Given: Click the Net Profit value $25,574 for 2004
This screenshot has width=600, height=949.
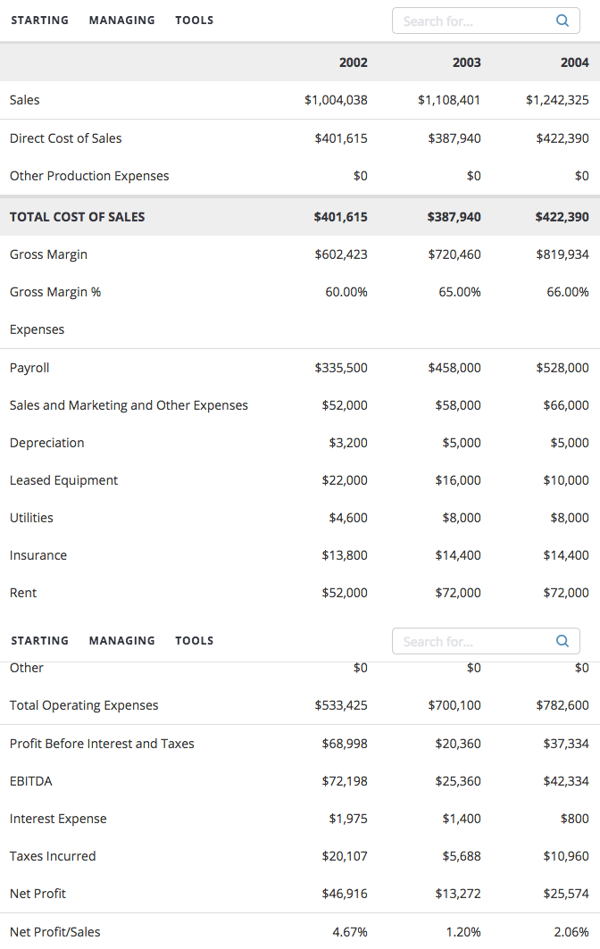Looking at the screenshot, I should (x=565, y=893).
